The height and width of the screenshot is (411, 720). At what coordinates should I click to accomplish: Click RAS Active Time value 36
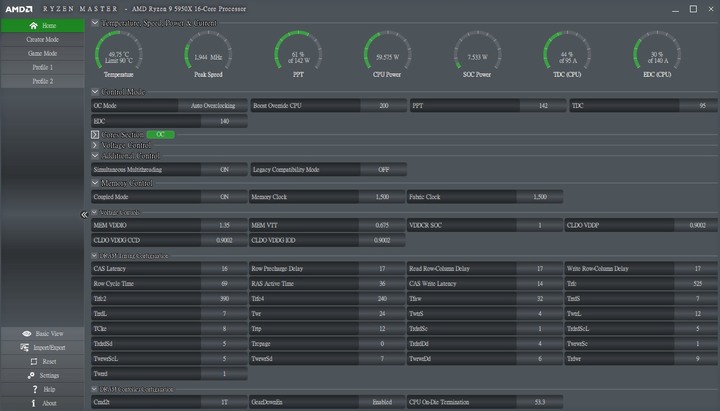point(382,283)
